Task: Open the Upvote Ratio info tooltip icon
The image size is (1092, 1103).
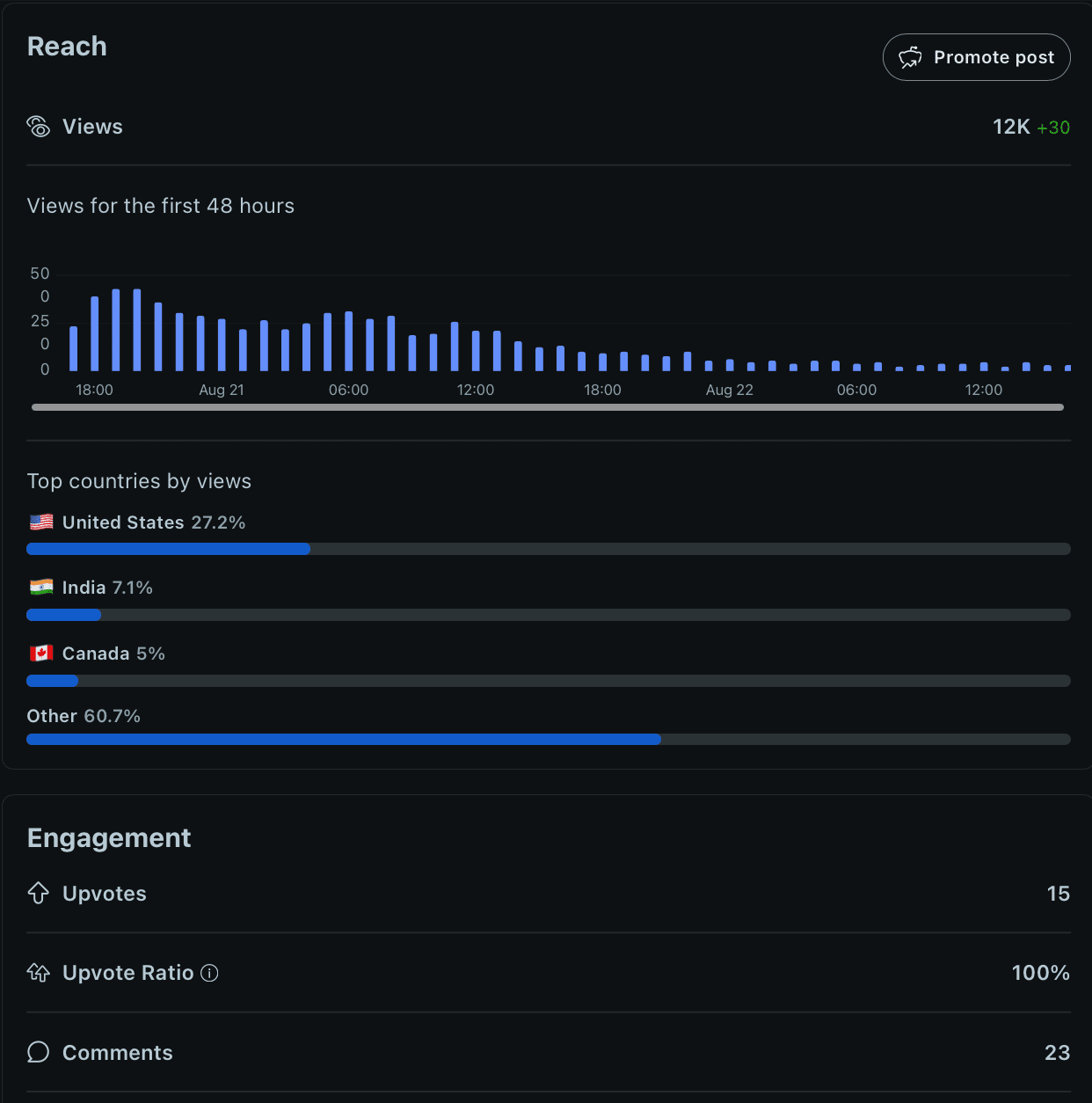Action: click(x=209, y=973)
